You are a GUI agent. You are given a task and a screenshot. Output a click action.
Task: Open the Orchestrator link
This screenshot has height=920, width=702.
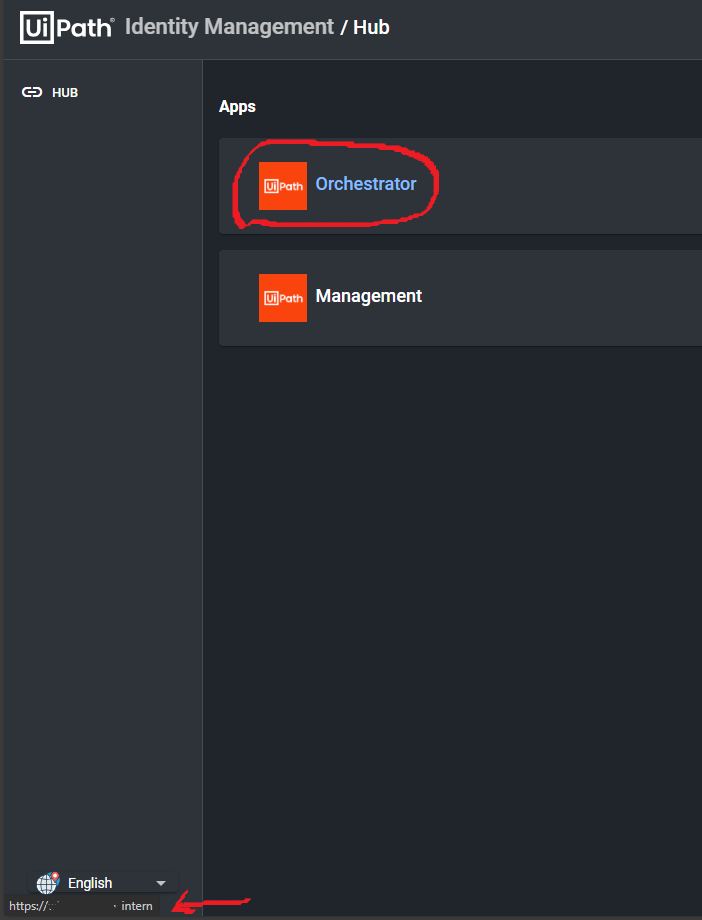(x=366, y=184)
